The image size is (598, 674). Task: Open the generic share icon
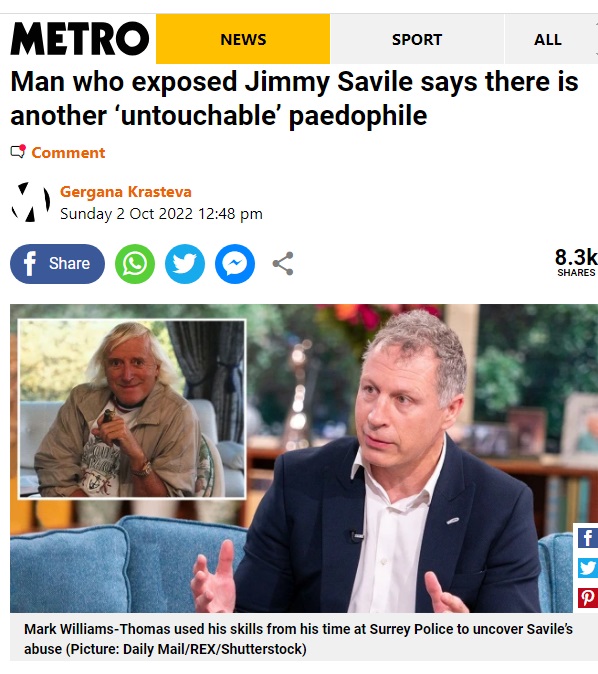[x=283, y=263]
